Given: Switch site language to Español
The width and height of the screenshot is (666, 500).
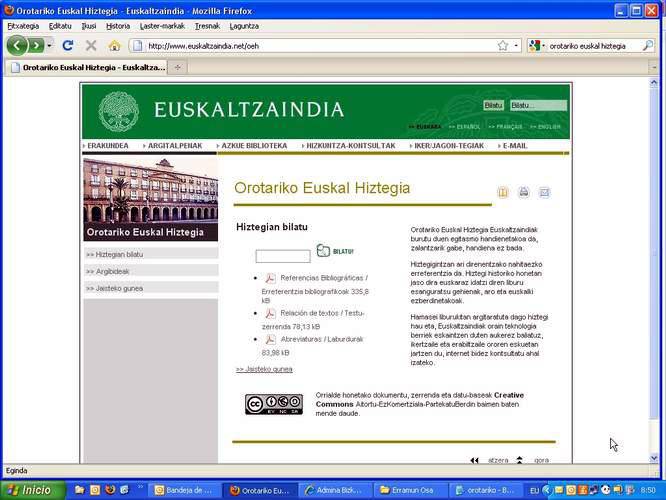Looking at the screenshot, I should (x=464, y=127).
